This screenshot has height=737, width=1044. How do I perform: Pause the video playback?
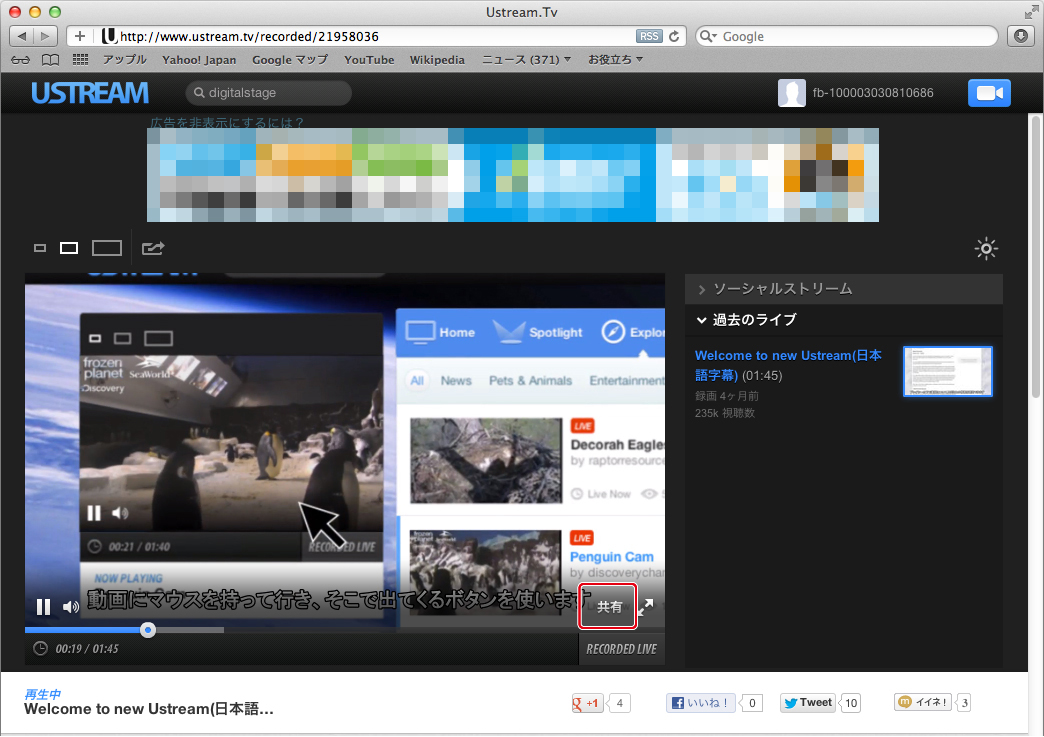click(x=43, y=607)
